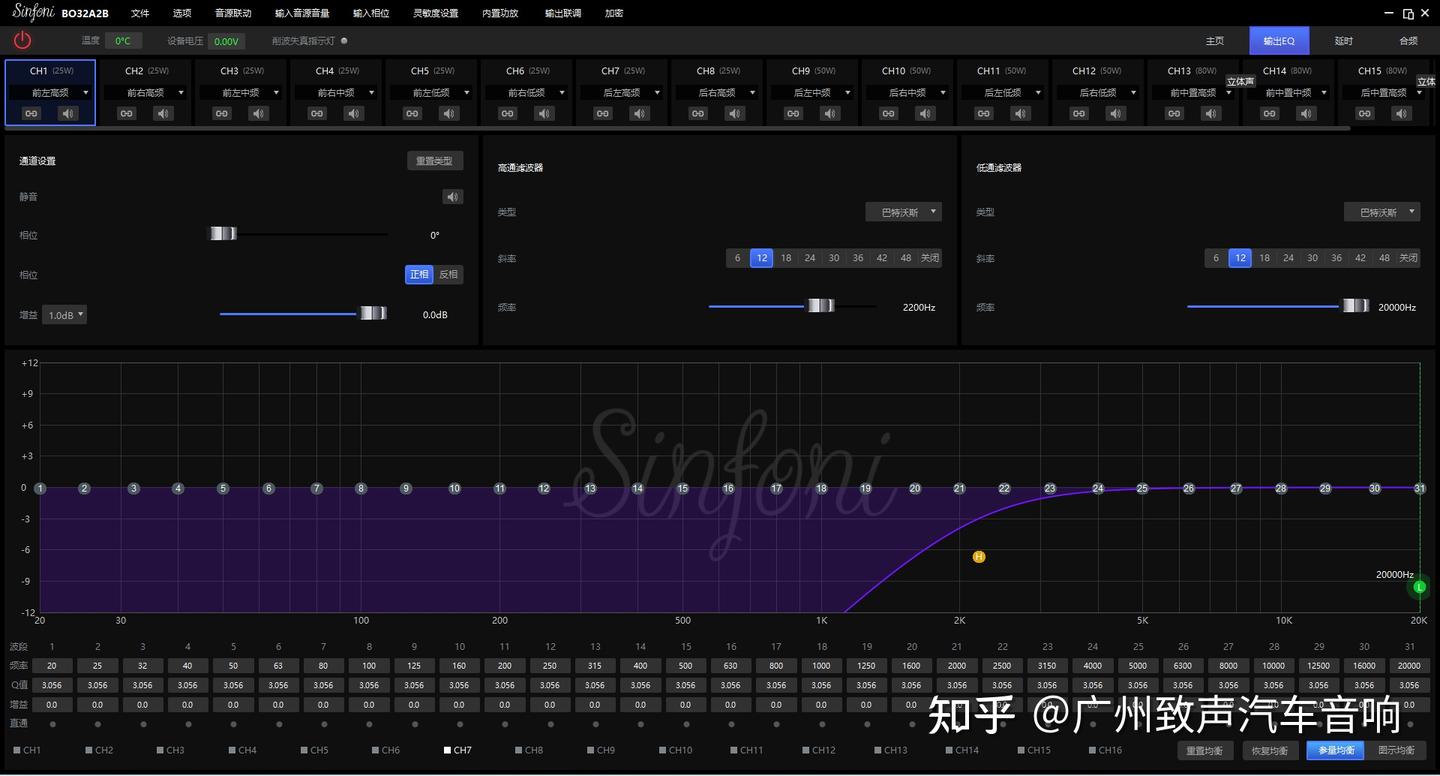Click CH13 link chain icon
This screenshot has width=1440, height=776.
click(1175, 113)
